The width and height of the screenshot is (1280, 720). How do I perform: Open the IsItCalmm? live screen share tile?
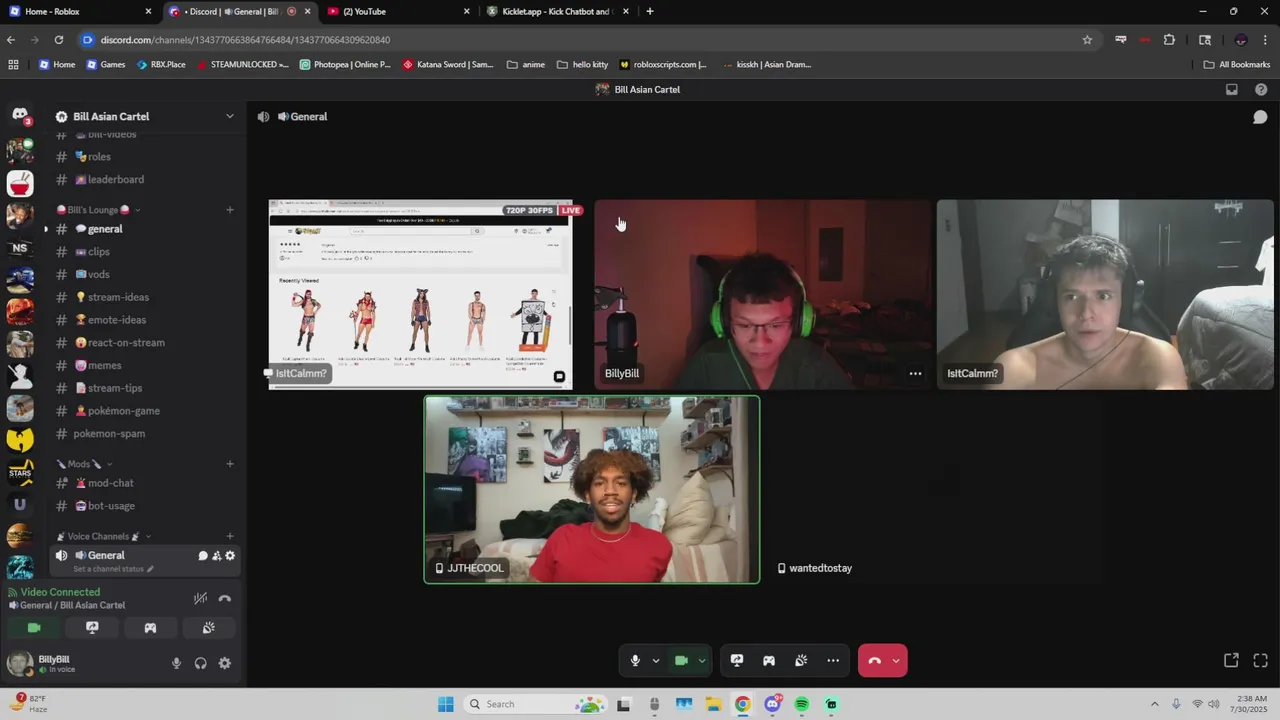420,295
